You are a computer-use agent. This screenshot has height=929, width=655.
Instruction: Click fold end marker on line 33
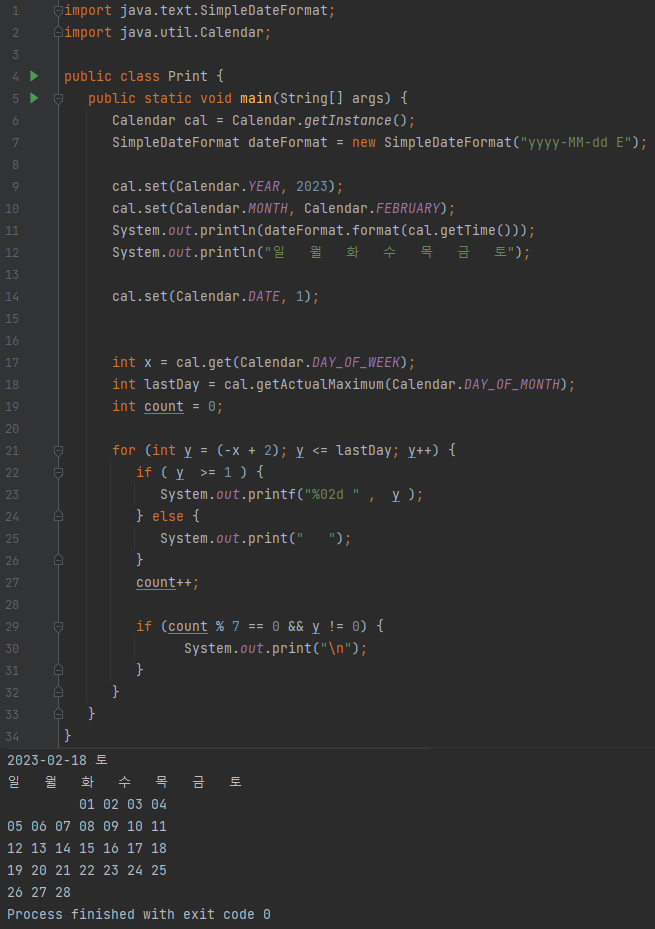click(58, 715)
